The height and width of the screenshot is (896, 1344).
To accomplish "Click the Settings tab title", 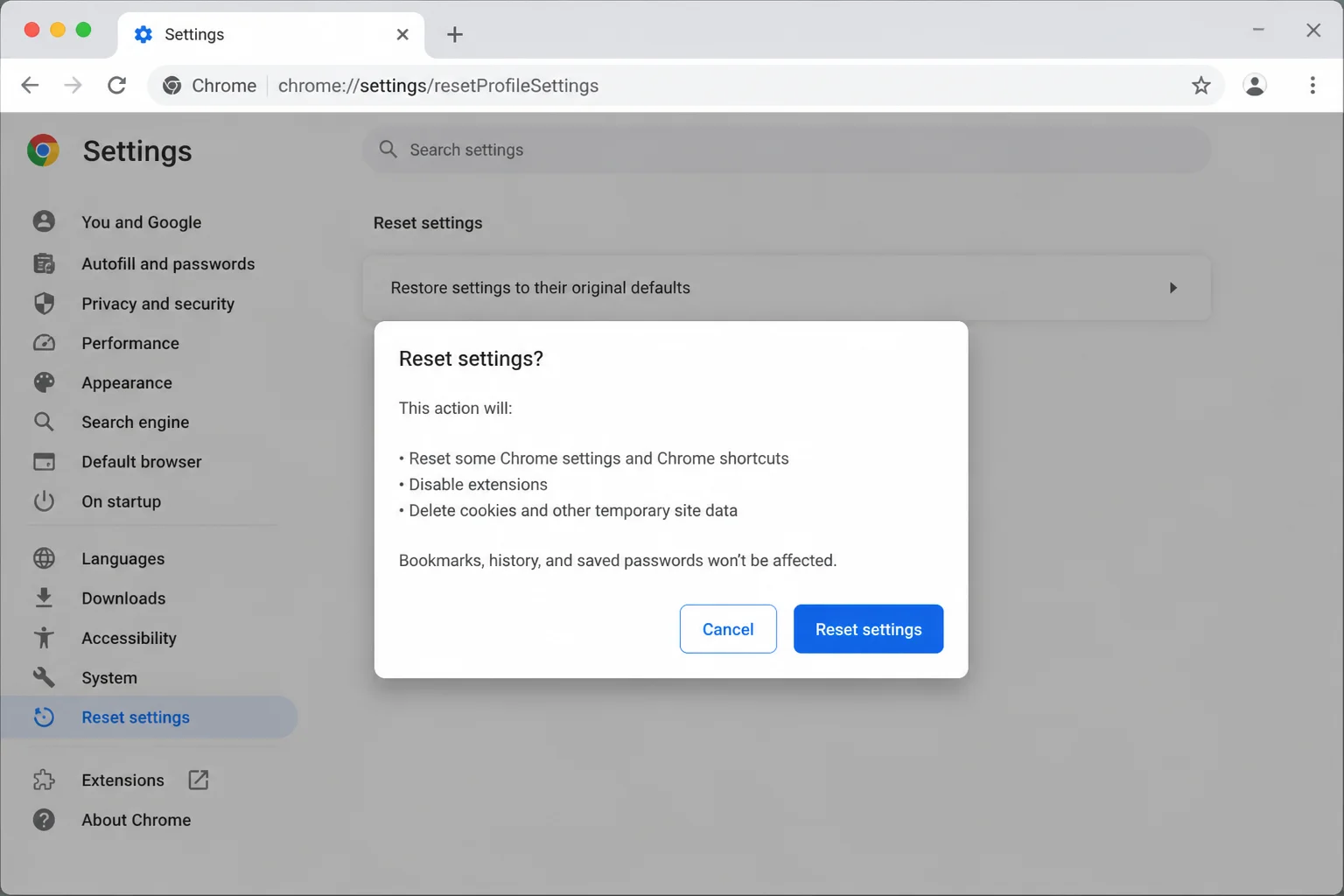I will tap(194, 34).
